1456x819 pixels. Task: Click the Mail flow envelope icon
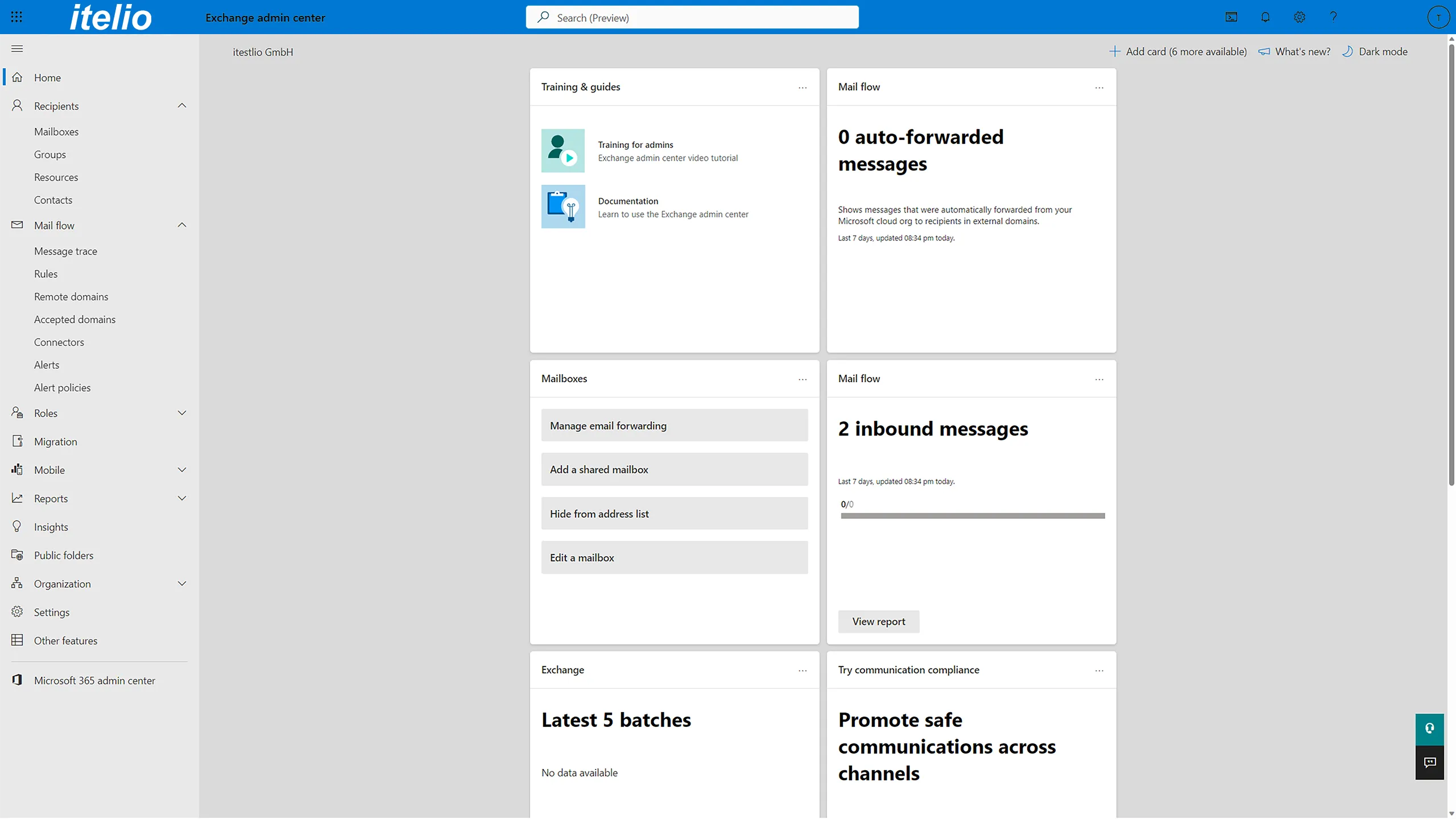pos(17,225)
